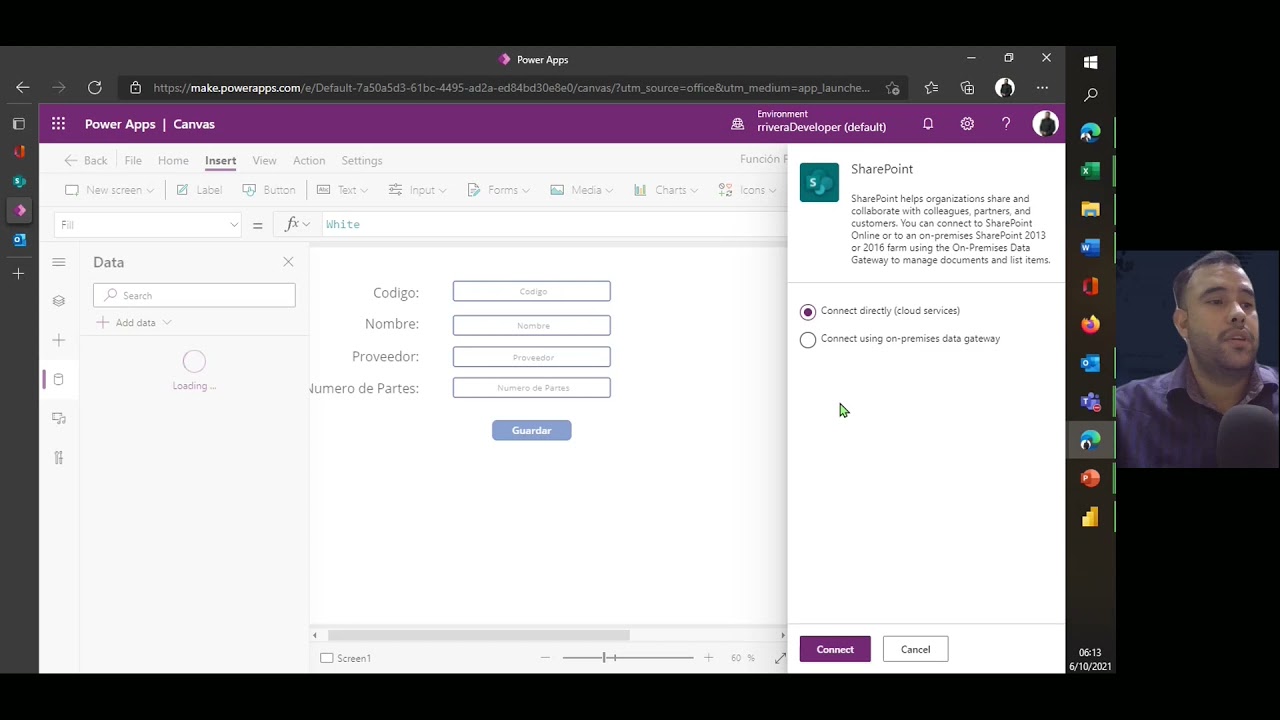
Task: Switch to the Action tab
Action: tap(309, 160)
